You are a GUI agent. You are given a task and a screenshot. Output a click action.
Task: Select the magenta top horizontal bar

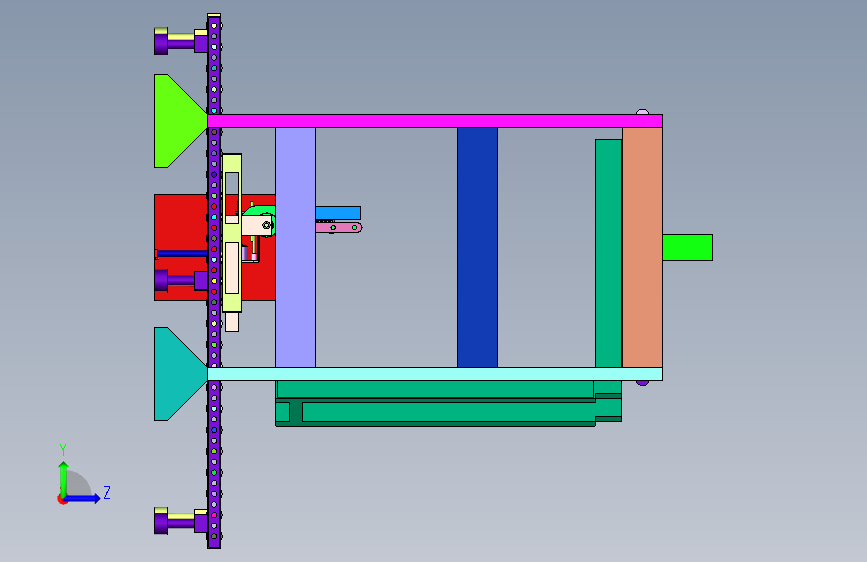435,121
